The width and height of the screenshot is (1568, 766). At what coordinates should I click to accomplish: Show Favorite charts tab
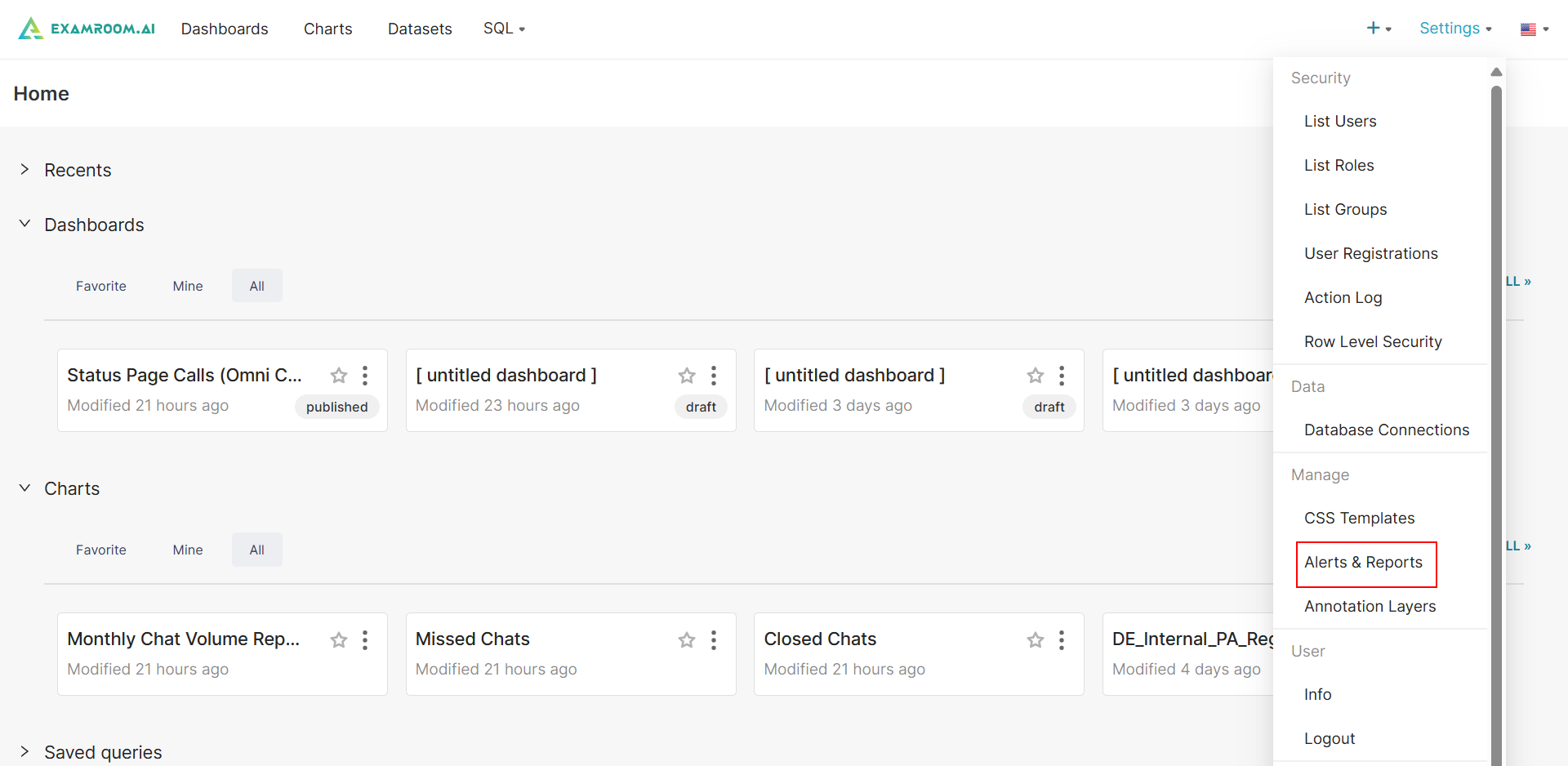[101, 550]
